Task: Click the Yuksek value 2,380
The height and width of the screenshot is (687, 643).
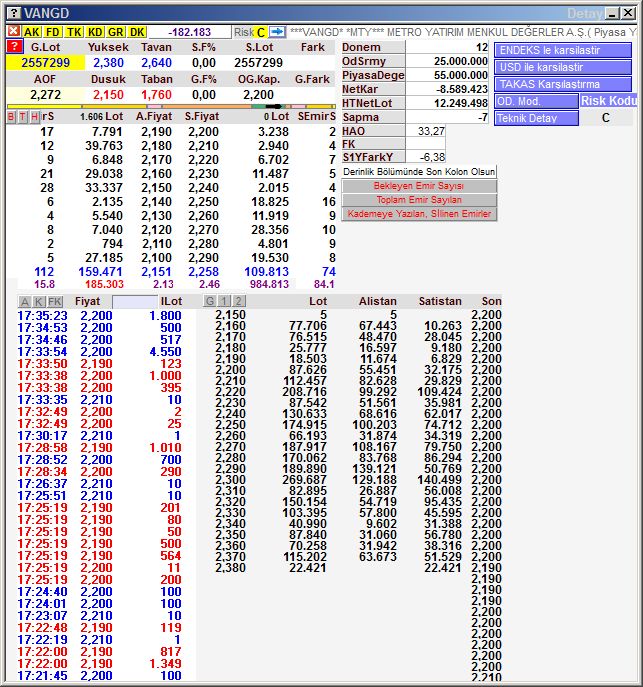Action: [x=108, y=63]
